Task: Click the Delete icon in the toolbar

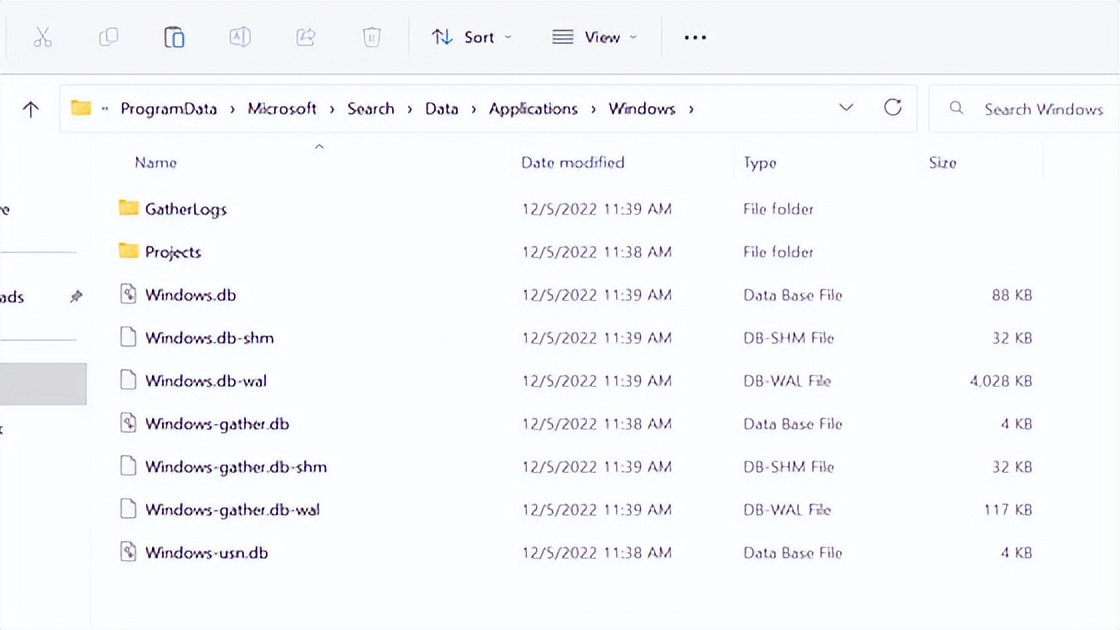Action: [x=371, y=37]
